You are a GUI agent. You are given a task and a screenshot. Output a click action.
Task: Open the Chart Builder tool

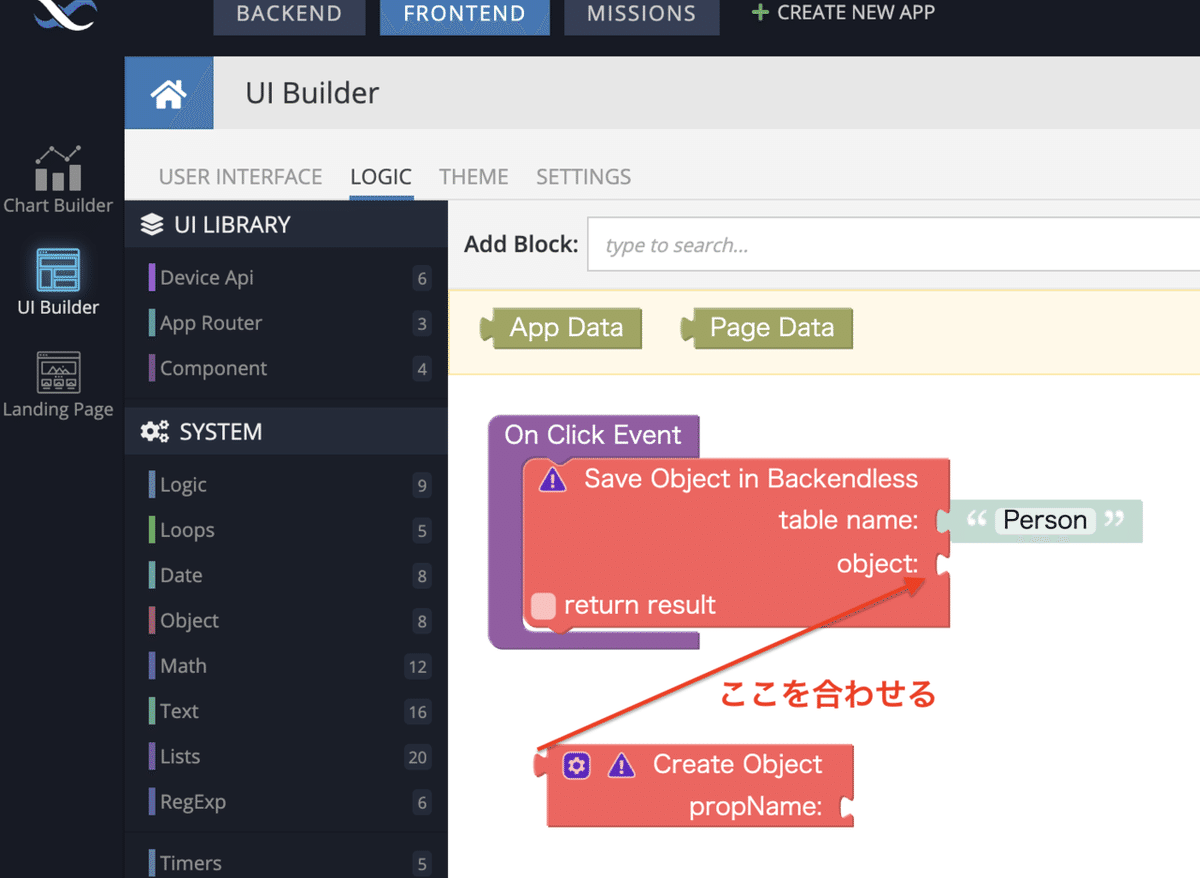click(x=58, y=180)
